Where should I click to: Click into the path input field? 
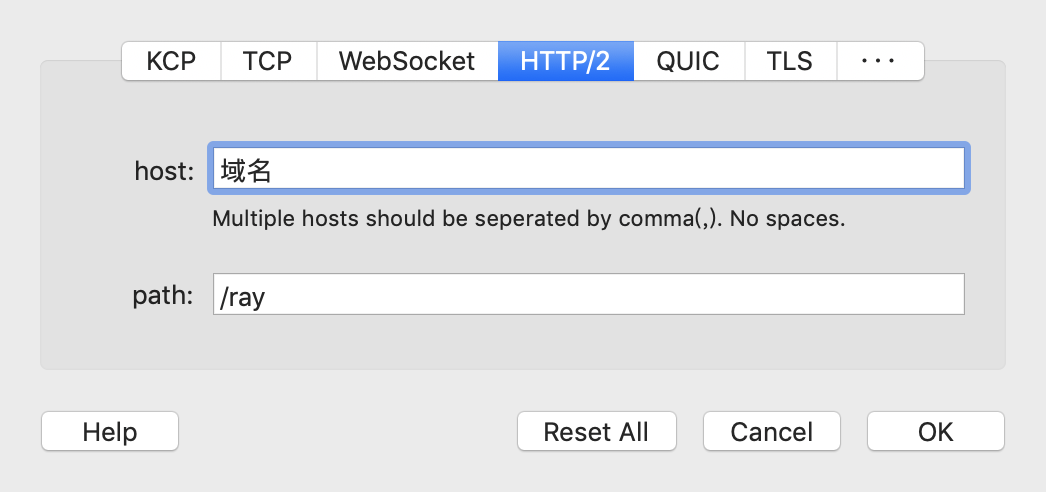click(x=588, y=294)
